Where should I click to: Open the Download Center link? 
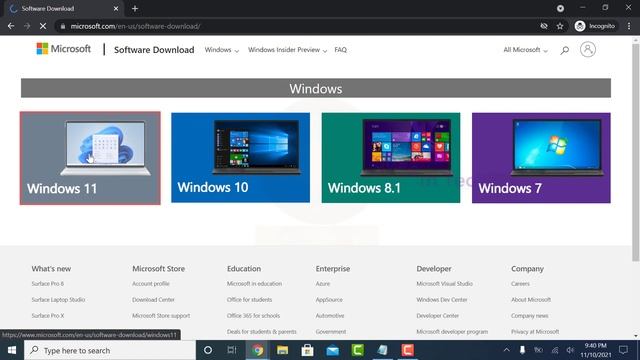153,300
